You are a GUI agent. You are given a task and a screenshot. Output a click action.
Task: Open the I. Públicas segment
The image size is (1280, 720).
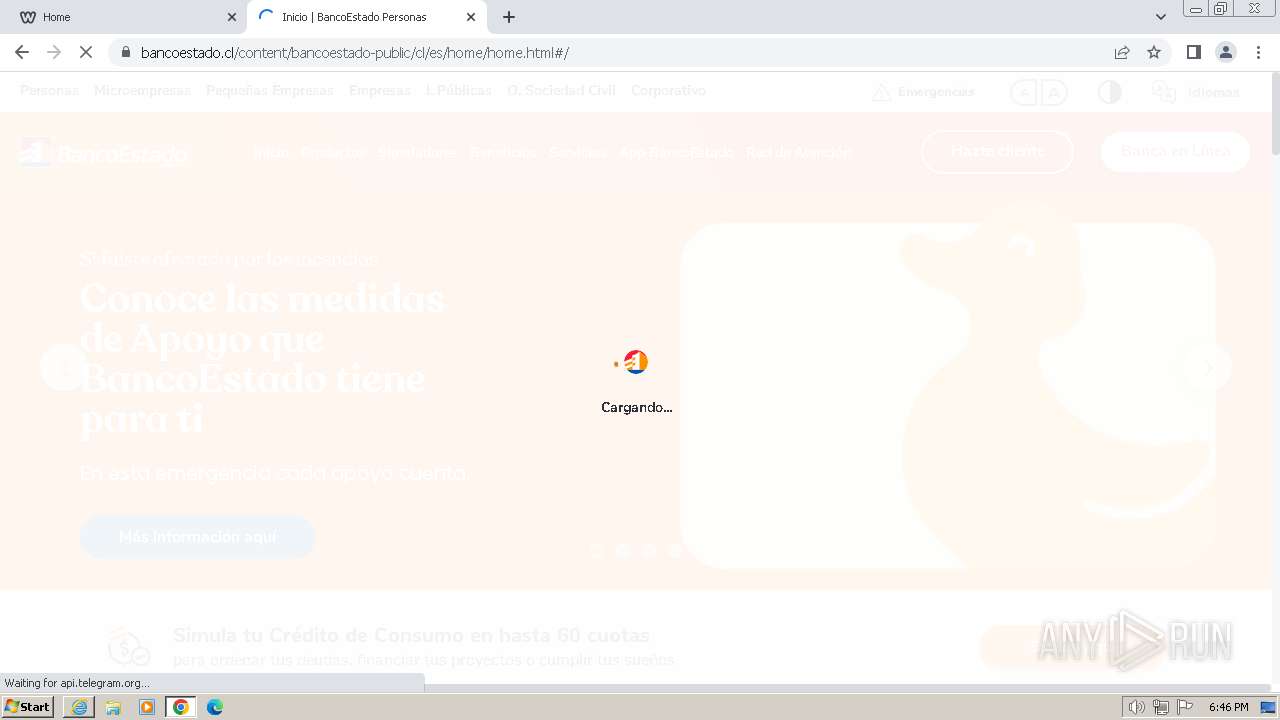click(459, 90)
